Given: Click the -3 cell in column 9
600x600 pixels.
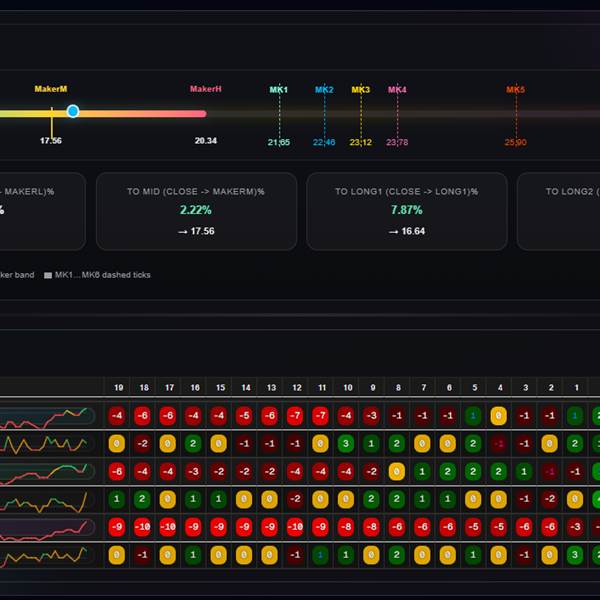Looking at the screenshot, I should click(371, 416).
